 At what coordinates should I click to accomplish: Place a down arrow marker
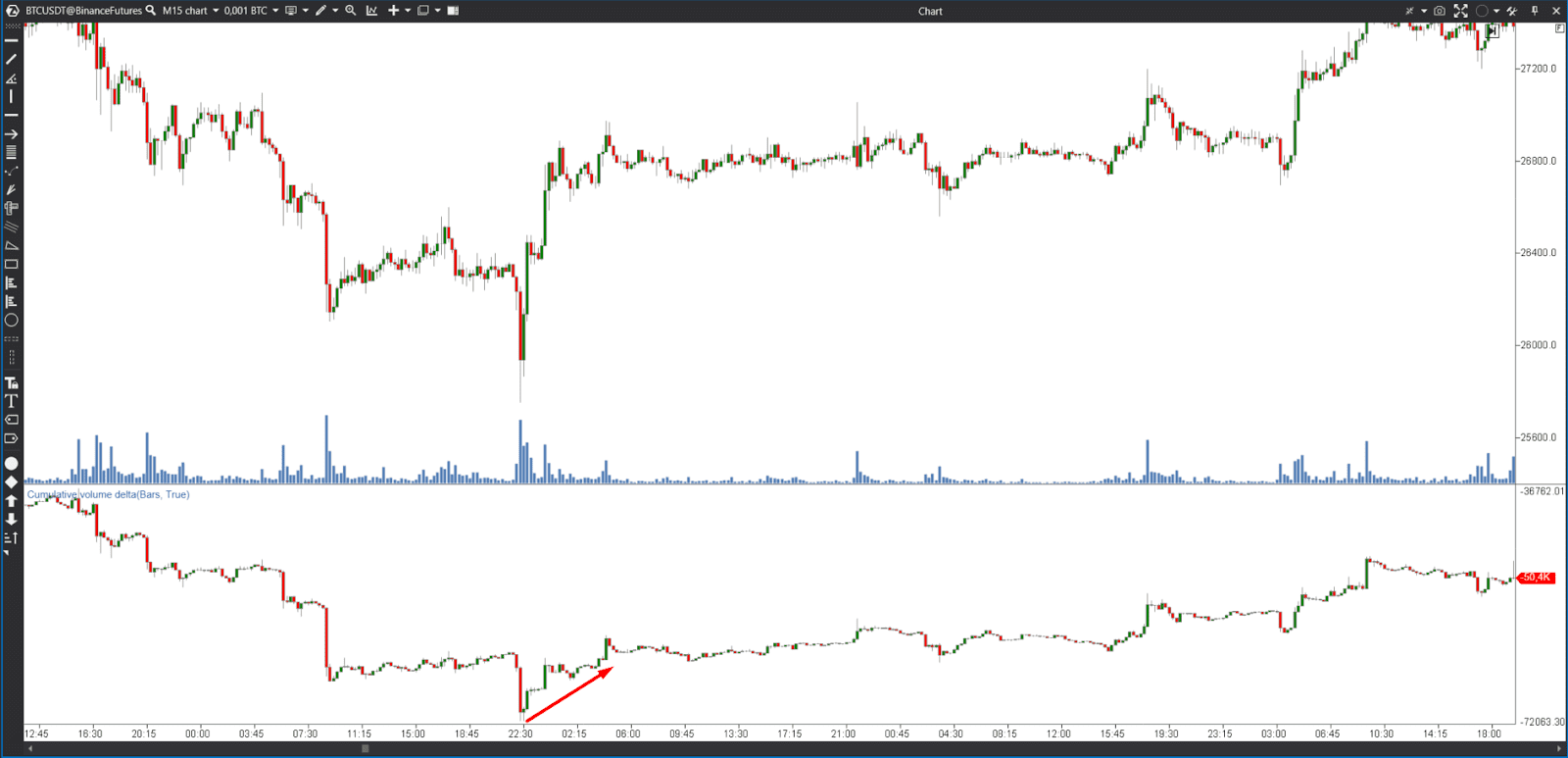tap(12, 519)
